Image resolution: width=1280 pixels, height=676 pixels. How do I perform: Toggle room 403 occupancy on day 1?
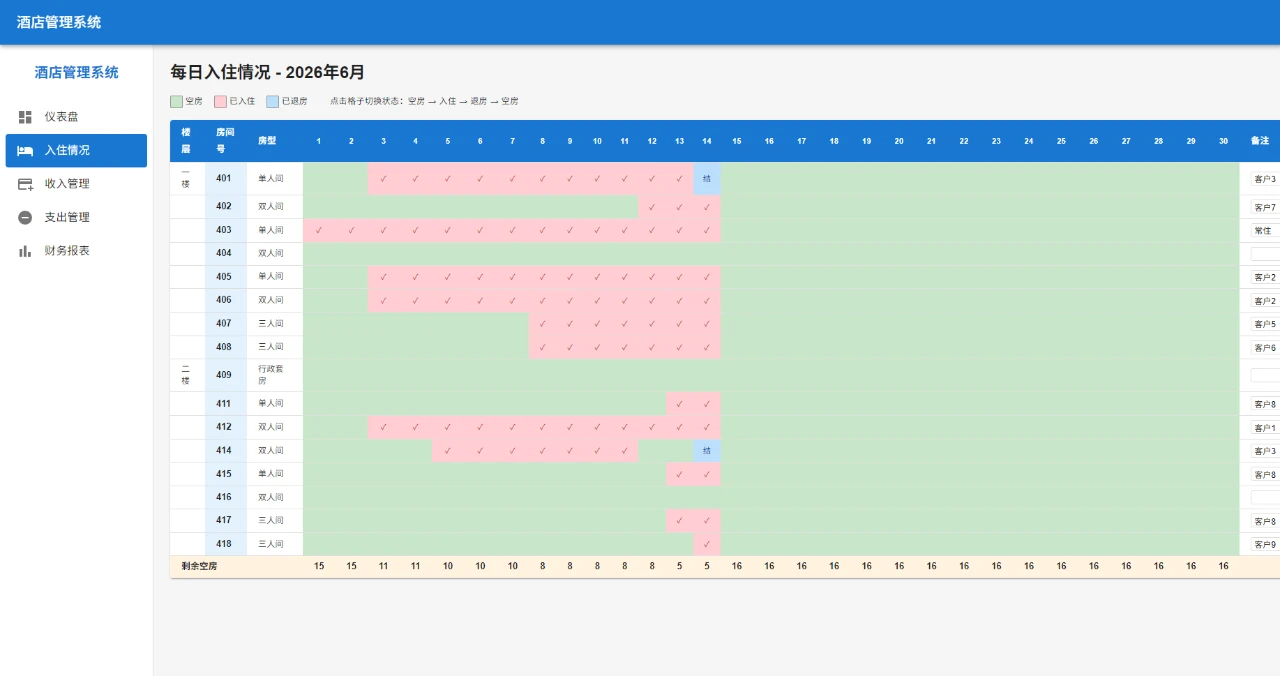(x=319, y=230)
